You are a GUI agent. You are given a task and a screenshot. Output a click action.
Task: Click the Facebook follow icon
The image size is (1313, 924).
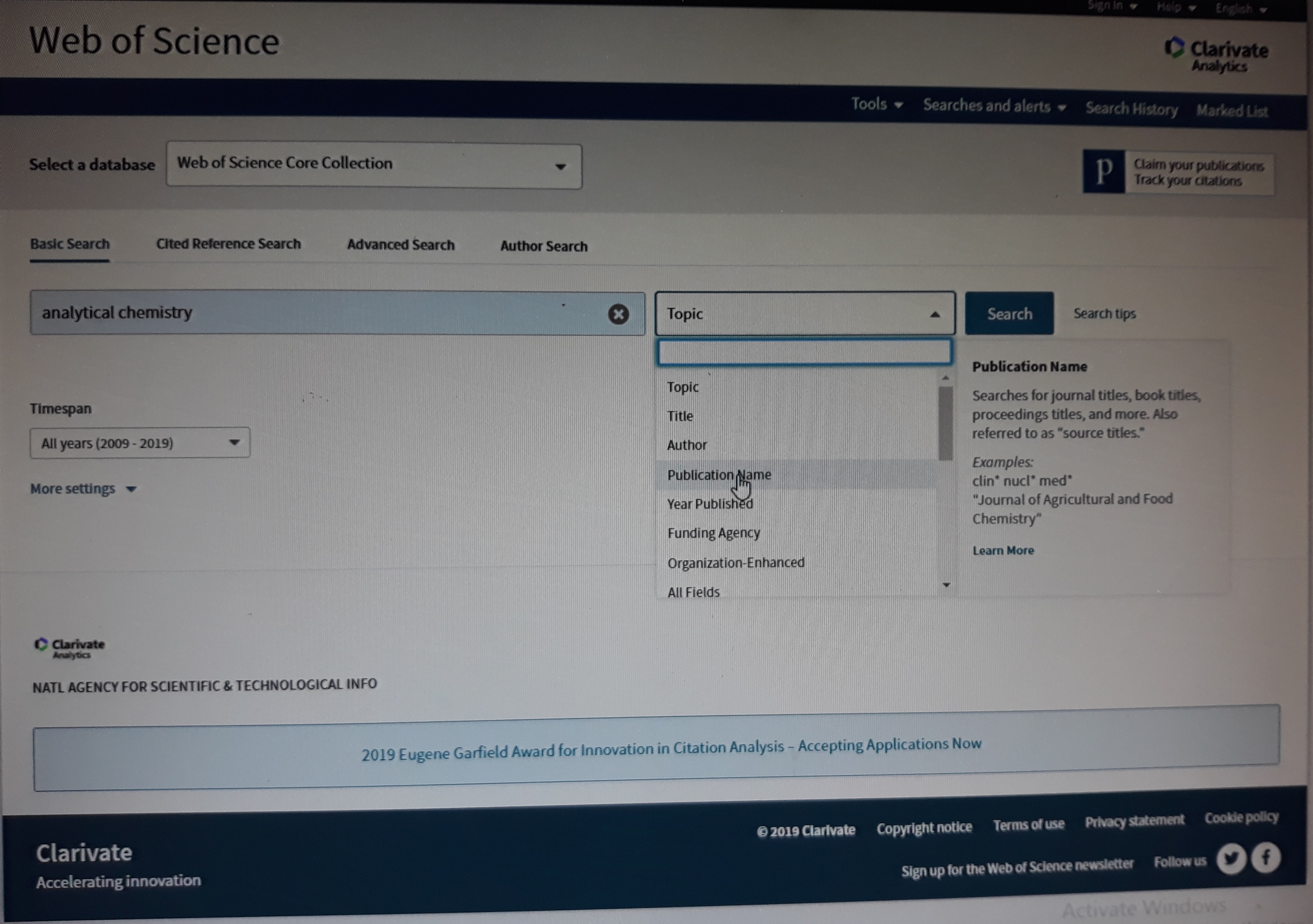1266,858
